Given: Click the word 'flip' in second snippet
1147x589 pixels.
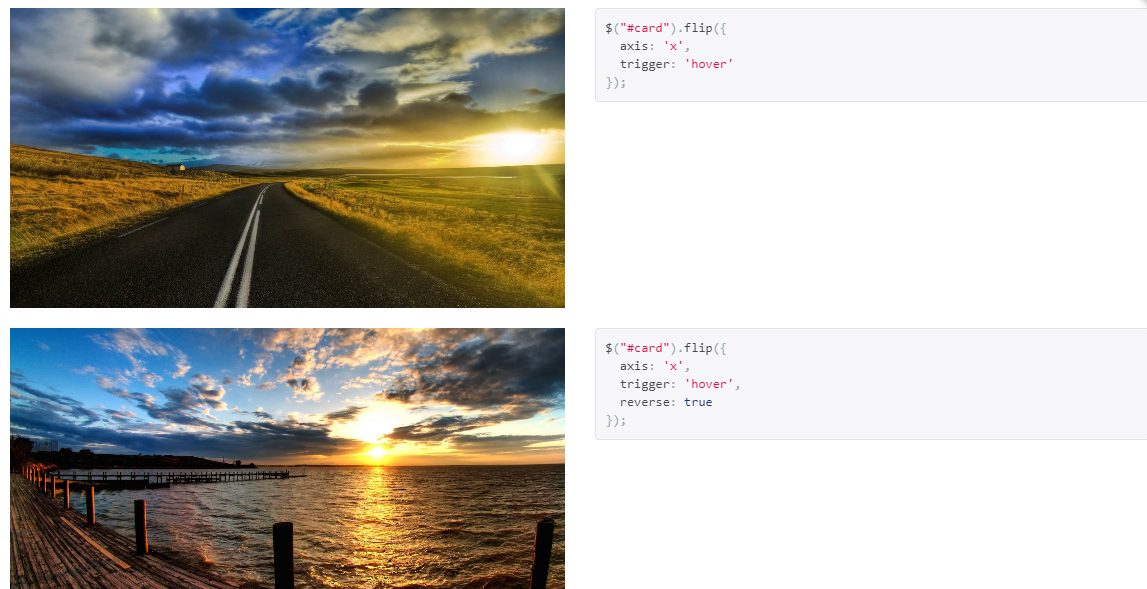Looking at the screenshot, I should [698, 348].
